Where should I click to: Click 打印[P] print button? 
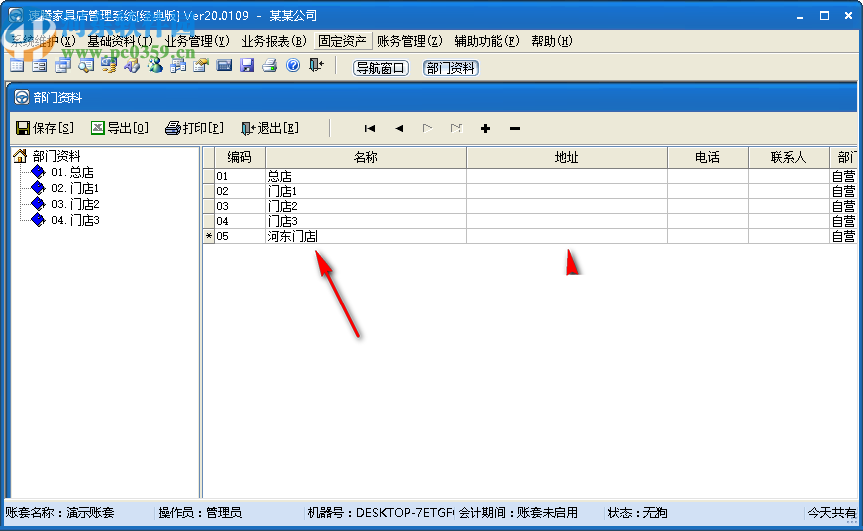[x=194, y=128]
